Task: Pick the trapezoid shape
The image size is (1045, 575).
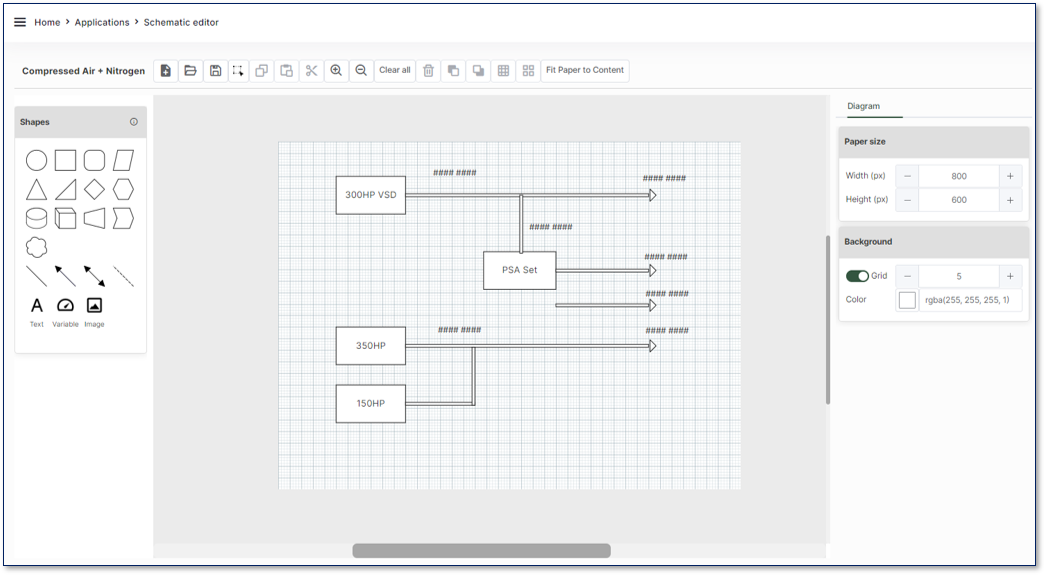Action: tap(94, 219)
